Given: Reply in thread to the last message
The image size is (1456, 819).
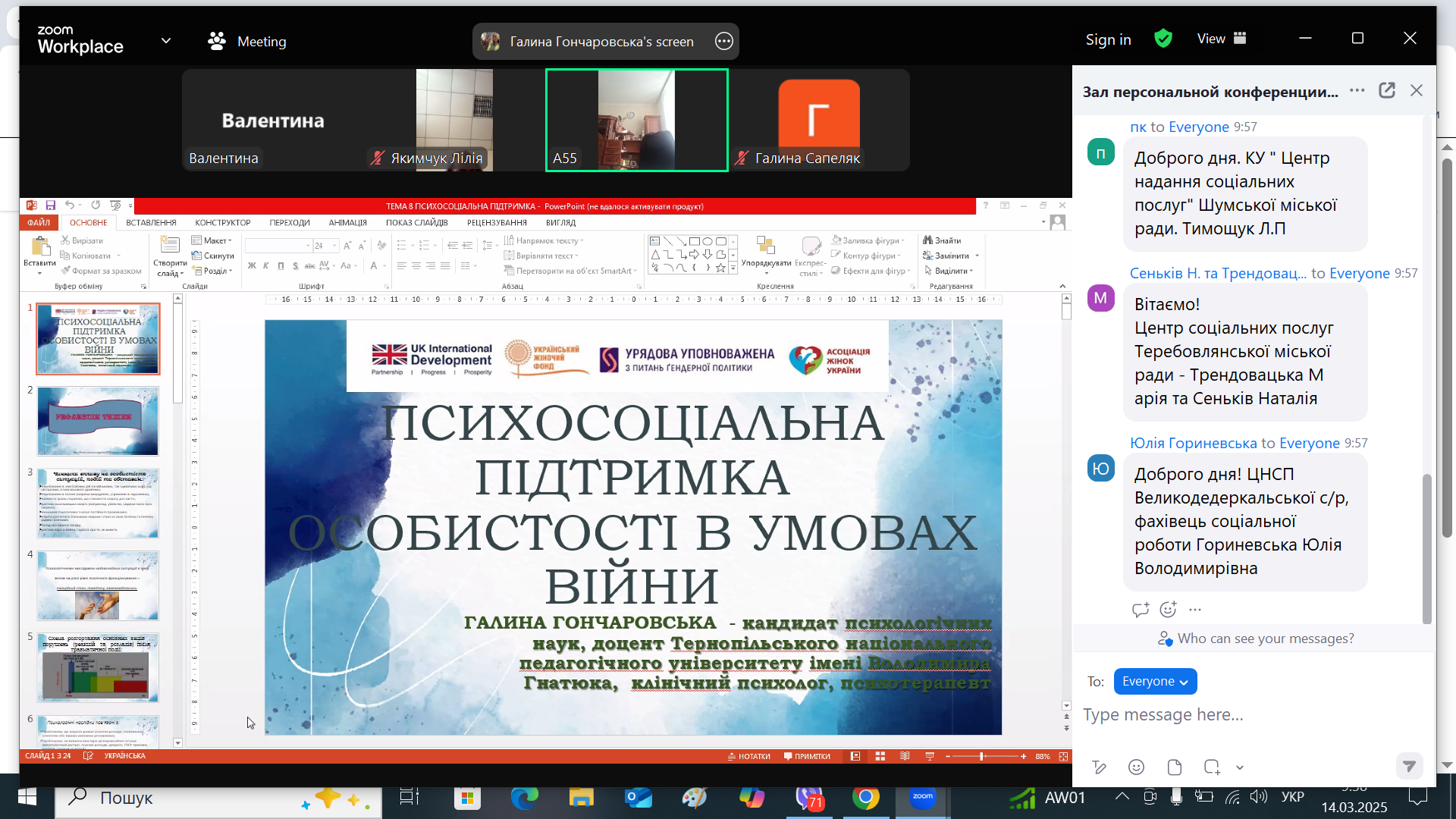Looking at the screenshot, I should pyautogui.click(x=1140, y=610).
